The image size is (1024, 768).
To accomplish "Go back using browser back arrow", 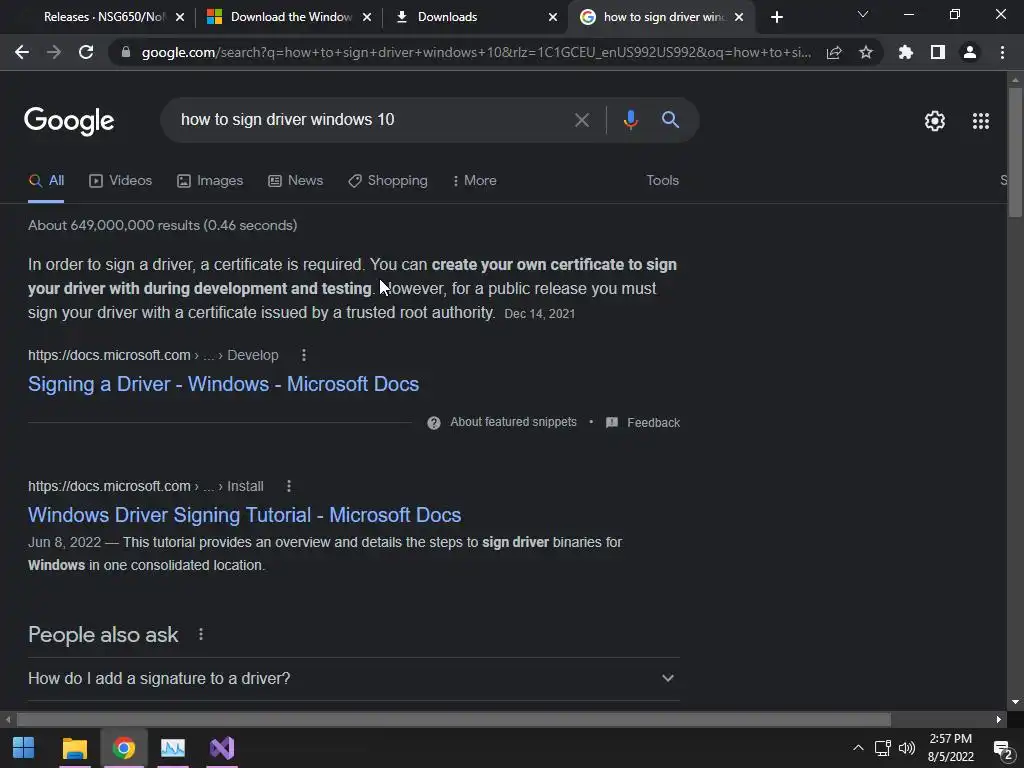I will click(22, 52).
